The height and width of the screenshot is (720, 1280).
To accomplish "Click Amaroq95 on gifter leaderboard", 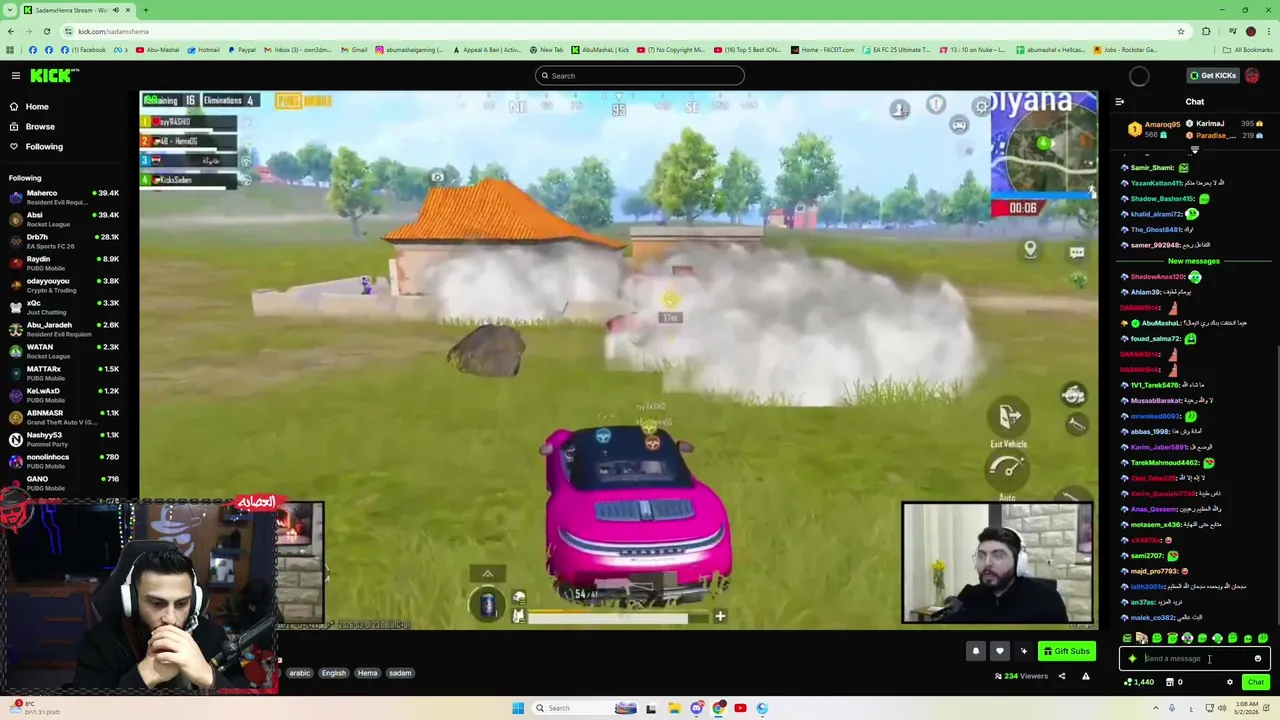I will (1162, 124).
